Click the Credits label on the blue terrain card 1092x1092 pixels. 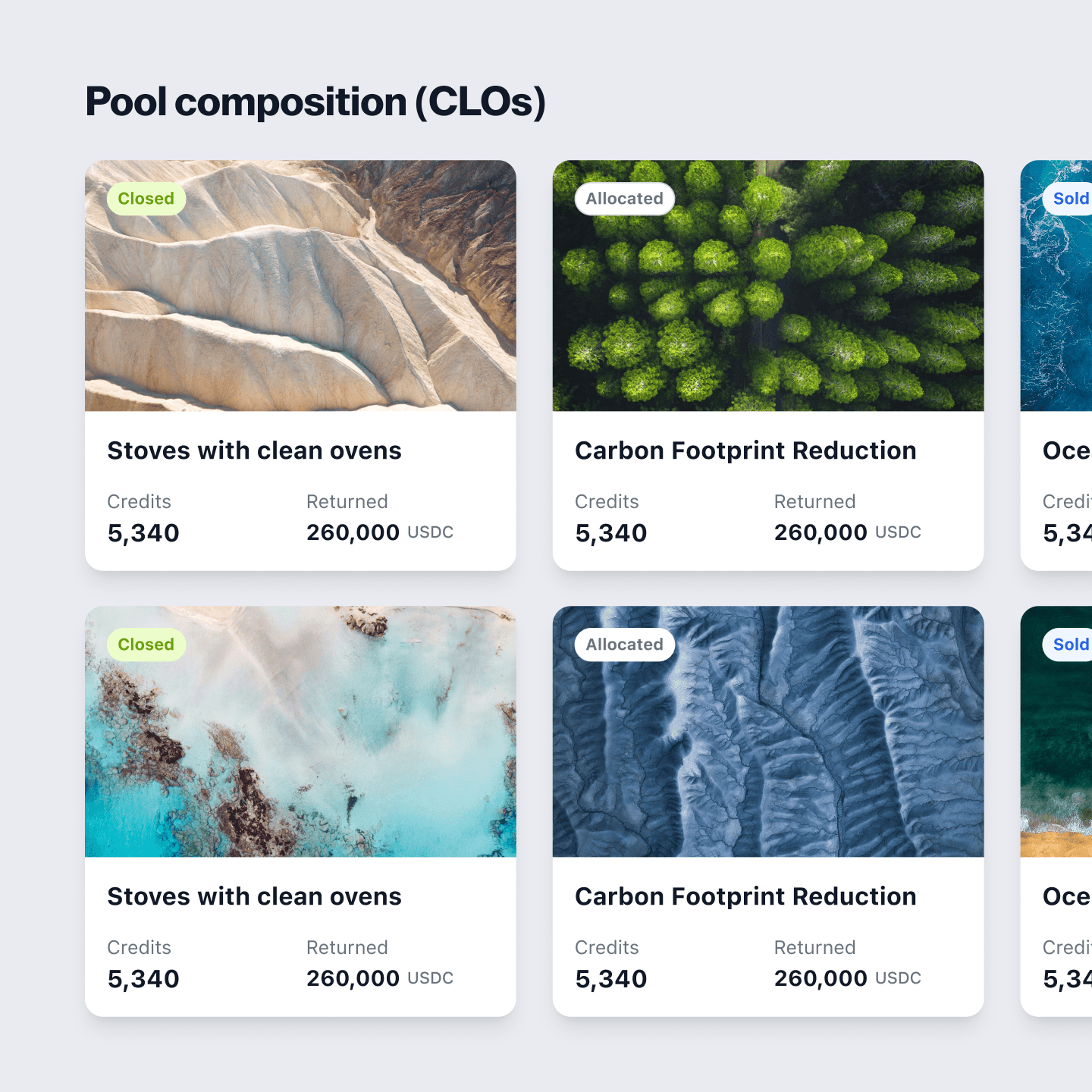pos(607,947)
